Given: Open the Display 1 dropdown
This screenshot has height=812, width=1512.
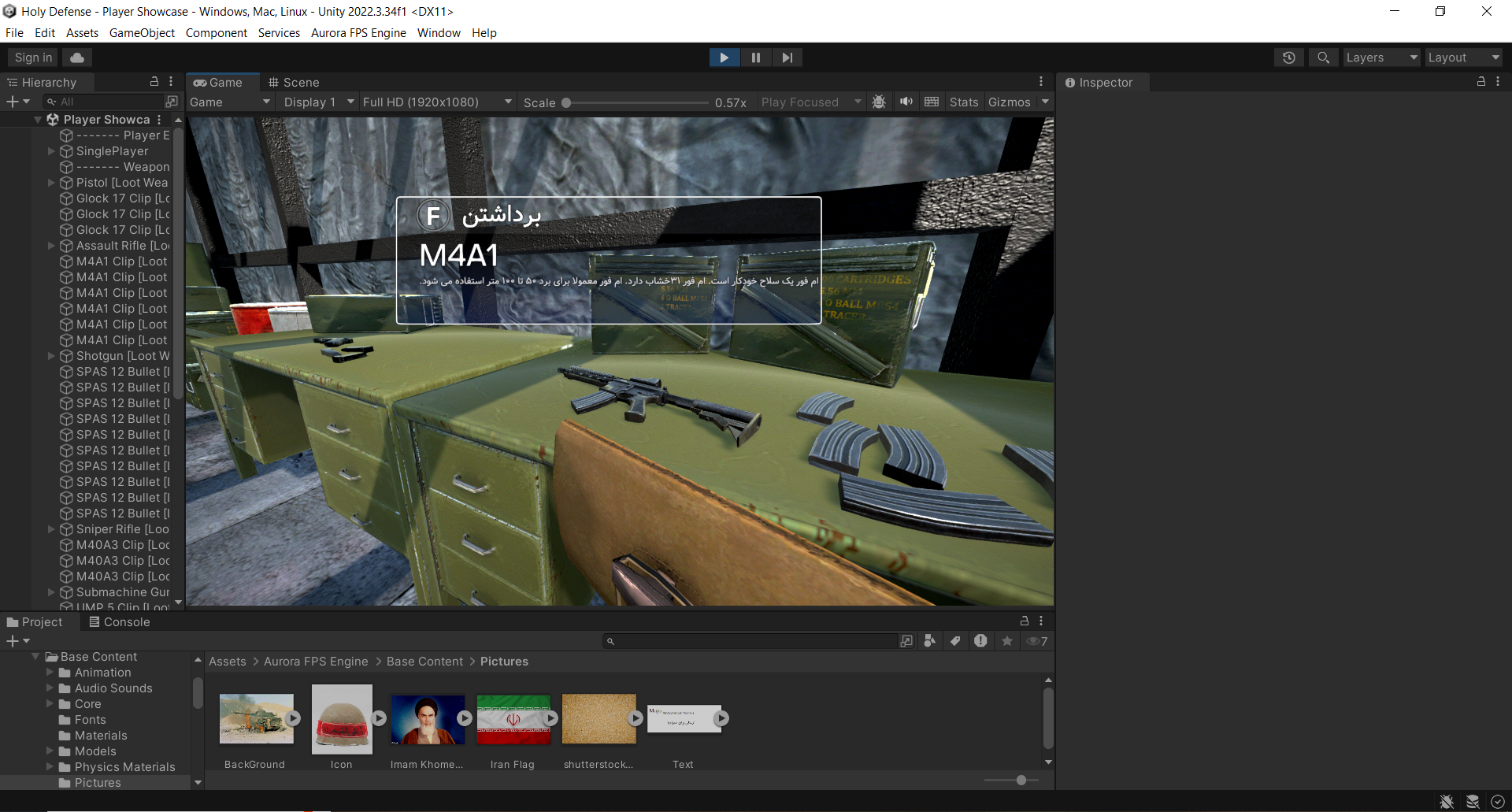Looking at the screenshot, I should 318,102.
